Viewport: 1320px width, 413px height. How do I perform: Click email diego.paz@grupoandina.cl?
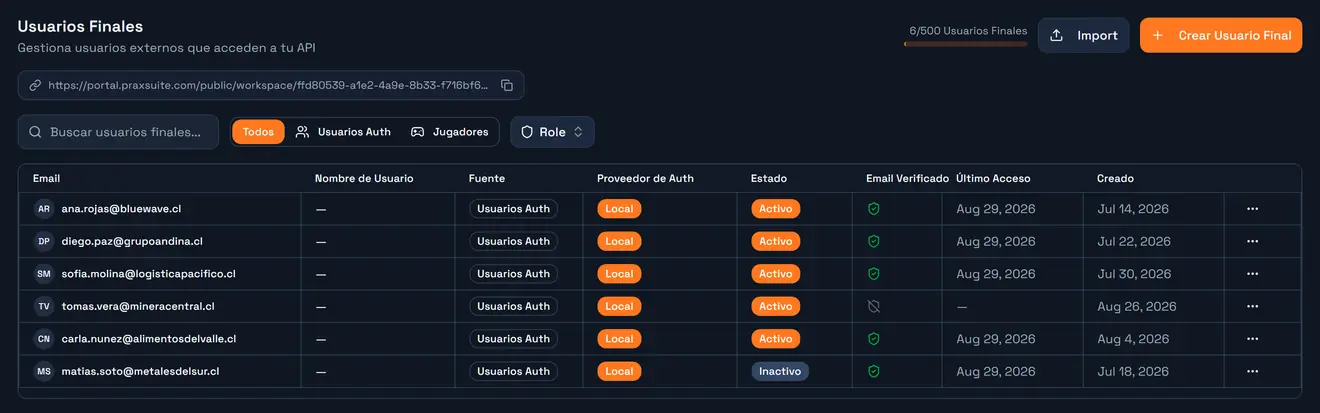(x=132, y=241)
